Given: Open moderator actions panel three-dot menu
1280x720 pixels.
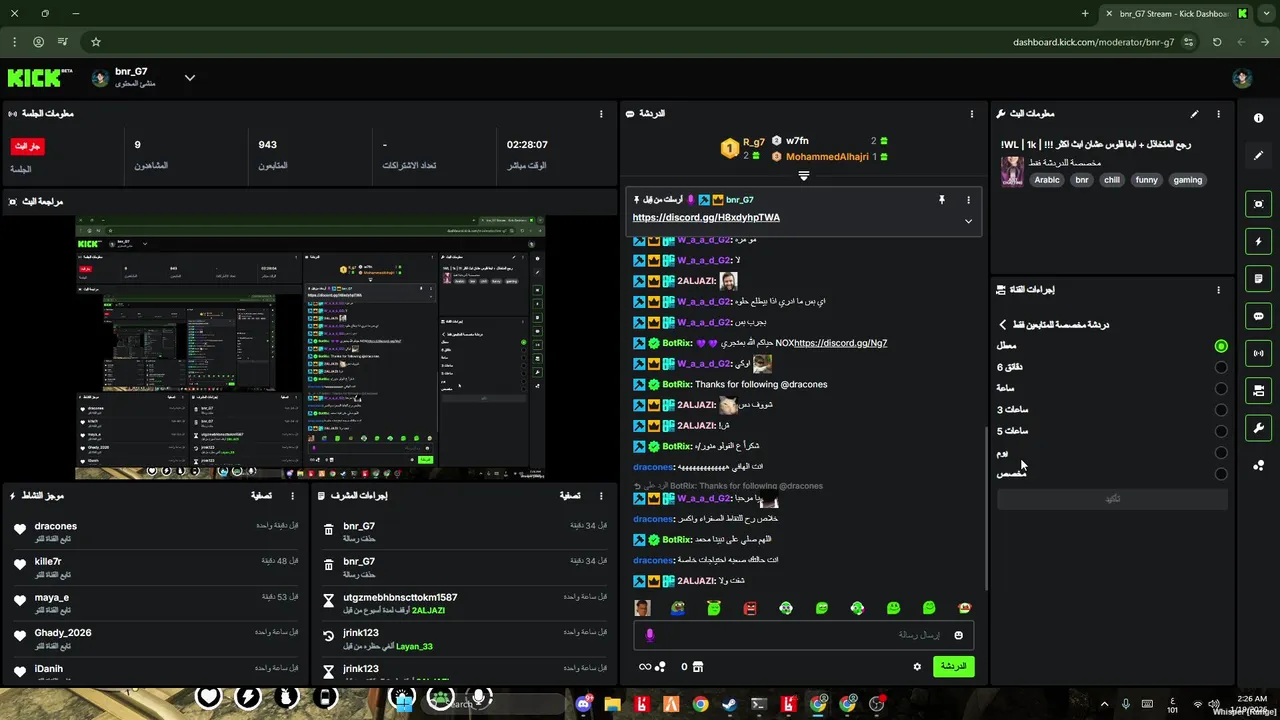Looking at the screenshot, I should point(601,495).
